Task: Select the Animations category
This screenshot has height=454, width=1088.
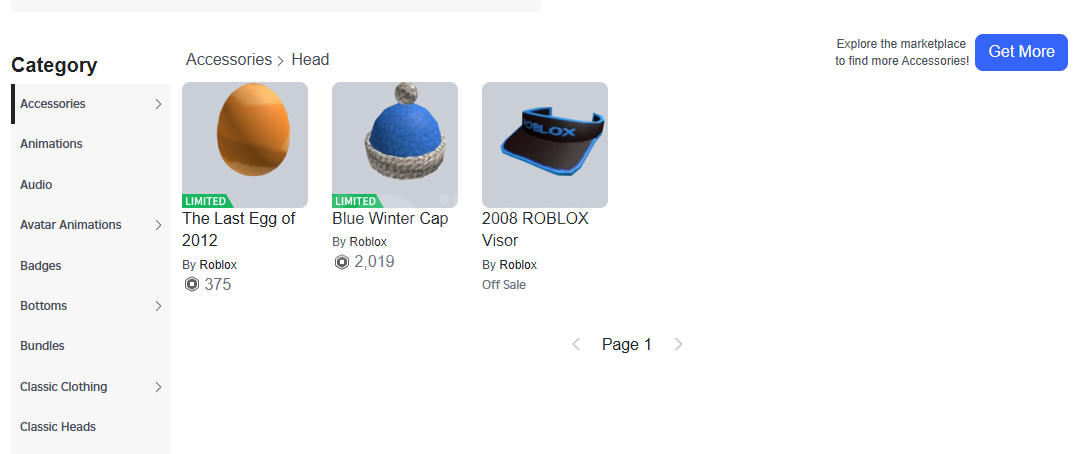Action: click(51, 144)
